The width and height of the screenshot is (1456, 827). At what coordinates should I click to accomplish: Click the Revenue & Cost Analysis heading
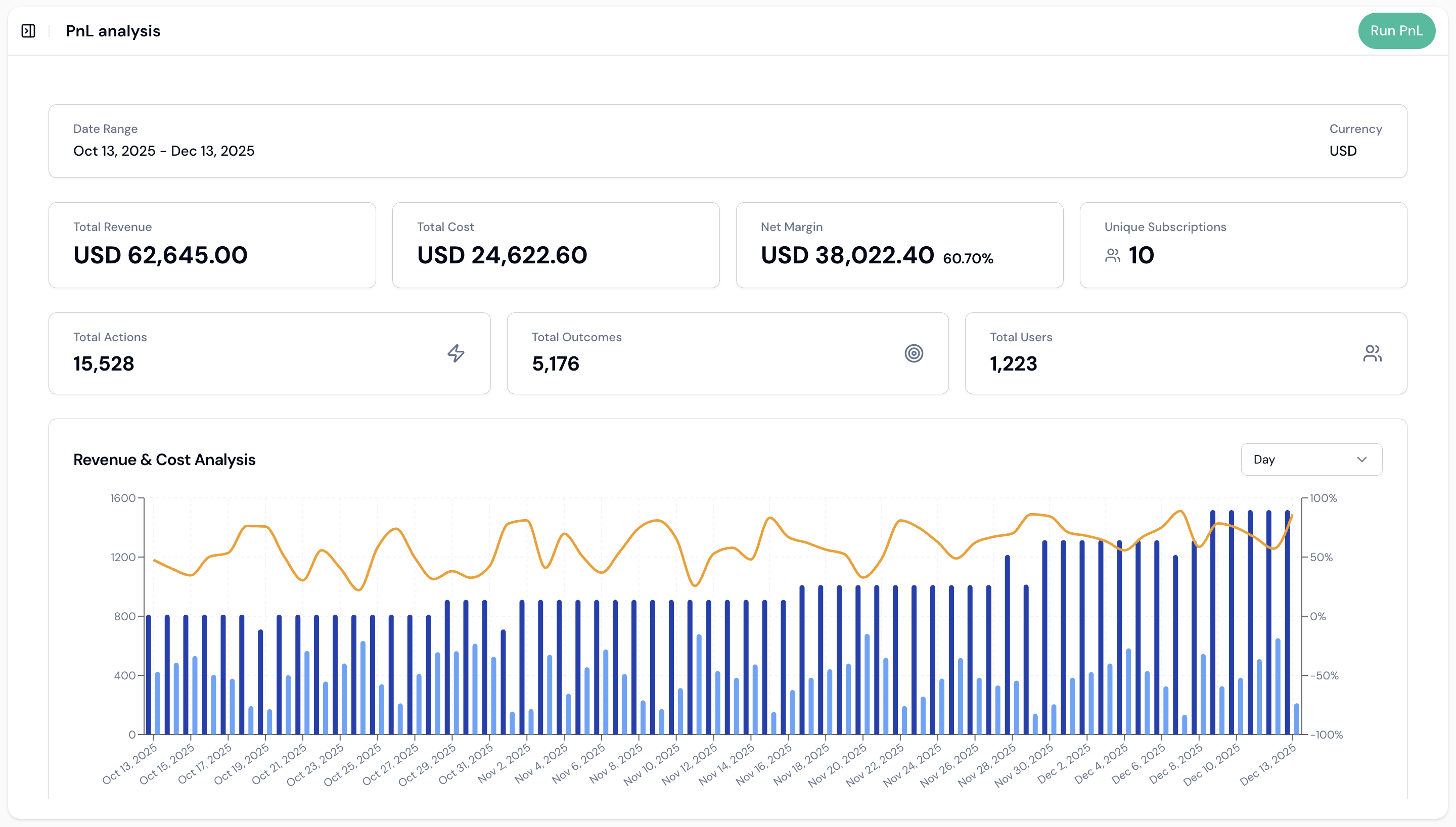click(x=165, y=460)
